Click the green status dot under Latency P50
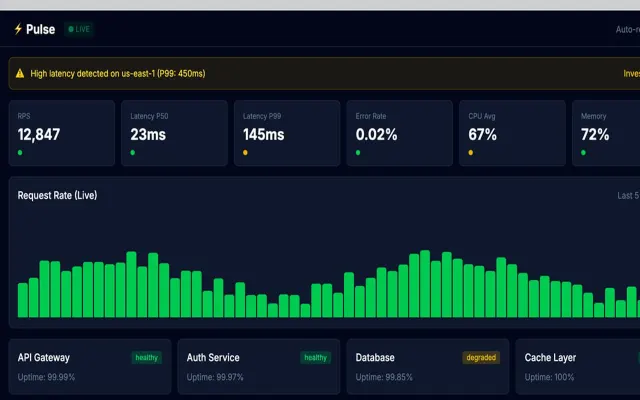This screenshot has width=640, height=400. 133,153
